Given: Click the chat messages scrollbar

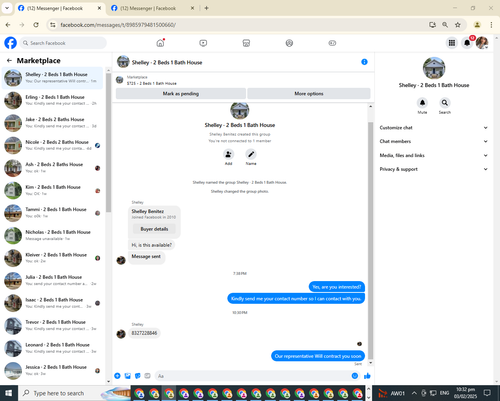Looking at the screenshot, I should click(370, 241).
